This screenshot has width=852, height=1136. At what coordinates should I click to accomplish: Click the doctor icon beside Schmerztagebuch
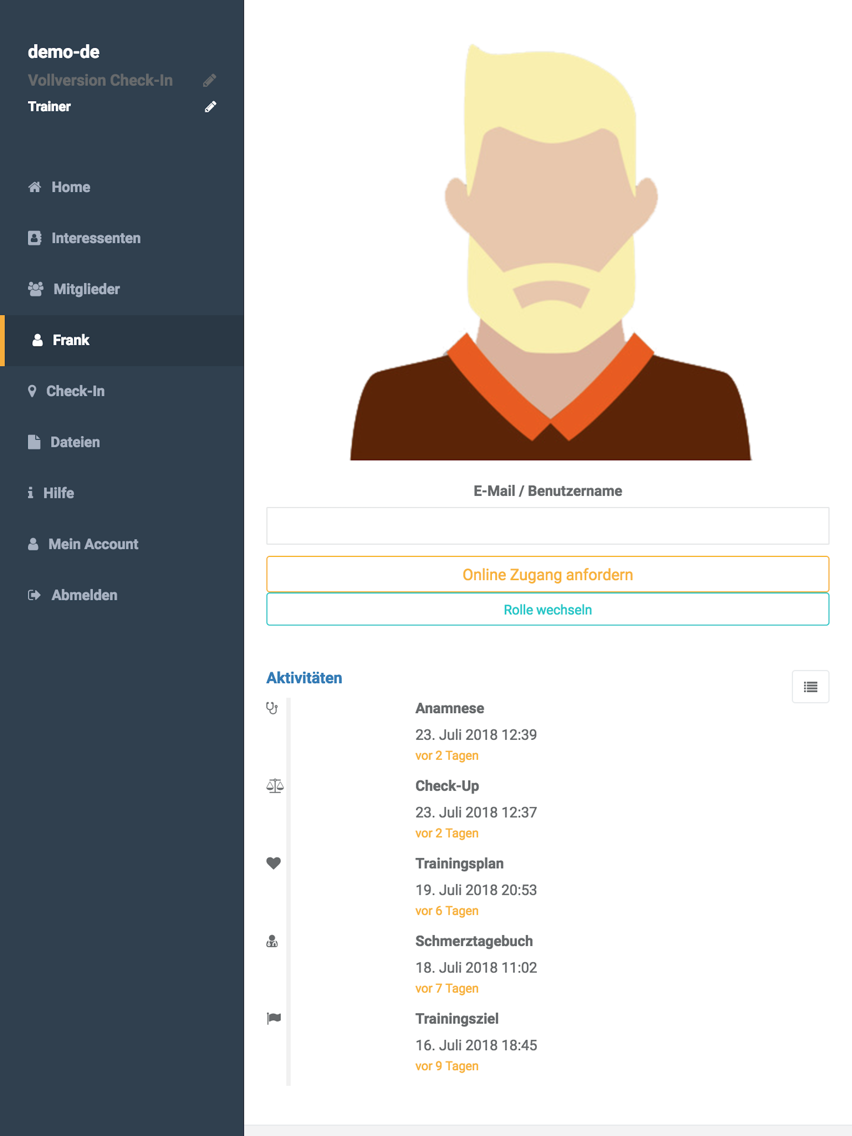(272, 941)
